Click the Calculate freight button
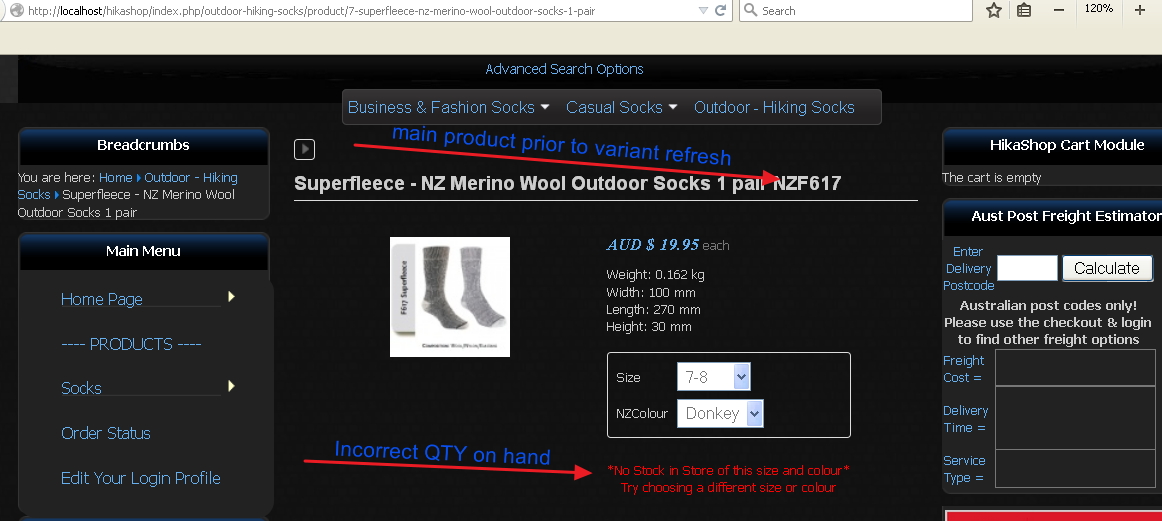This screenshot has height=521, width=1162. pos(1107,268)
